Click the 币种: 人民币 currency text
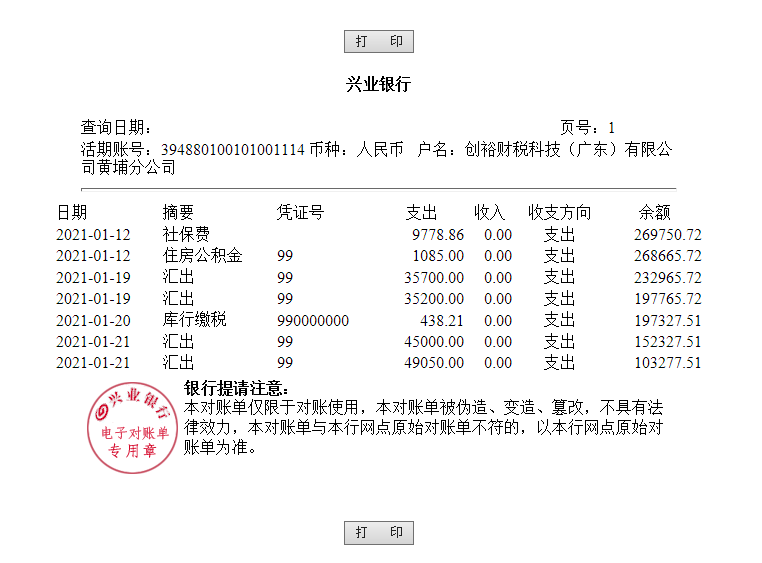762x563 pixels. point(356,149)
